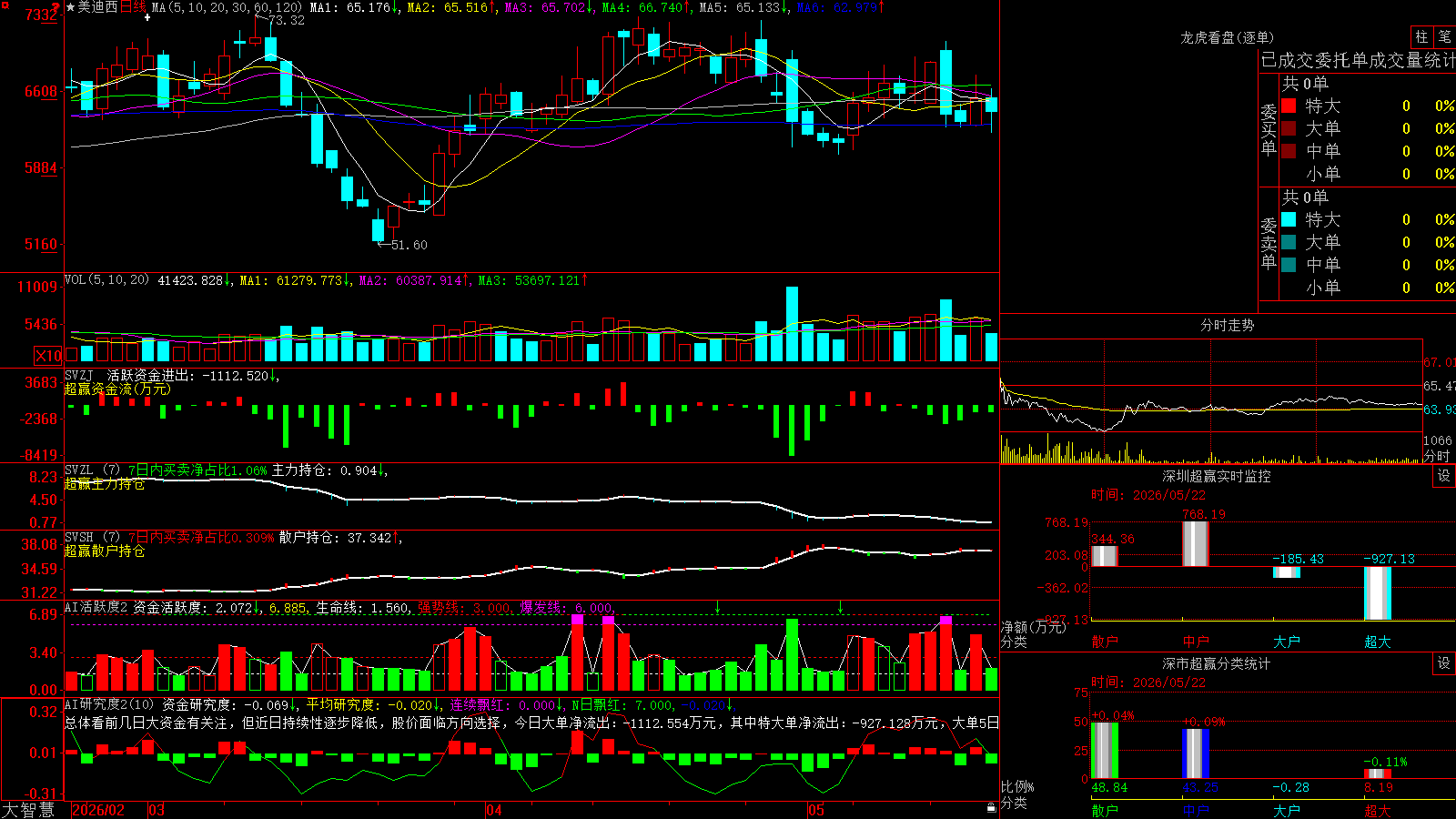
Task: Click the 龙虎看盘(逐单) panel title
Action: (x=1228, y=37)
